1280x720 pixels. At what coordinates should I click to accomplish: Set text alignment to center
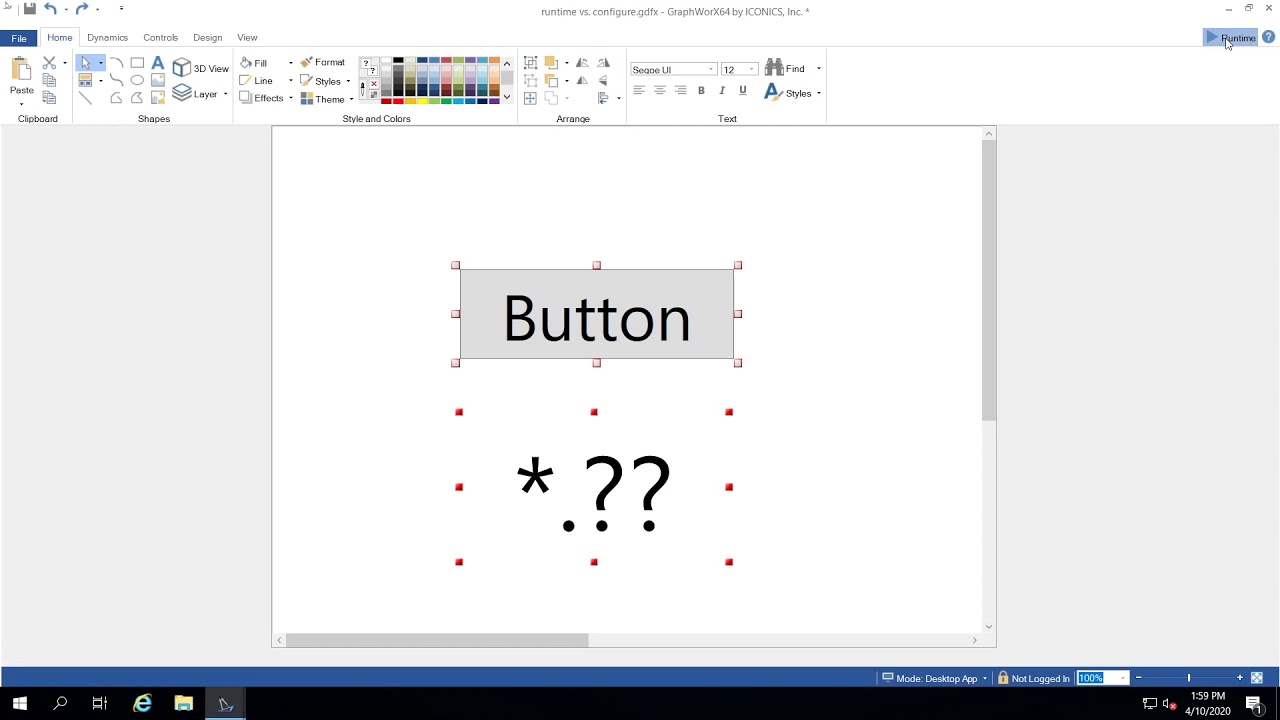click(659, 91)
